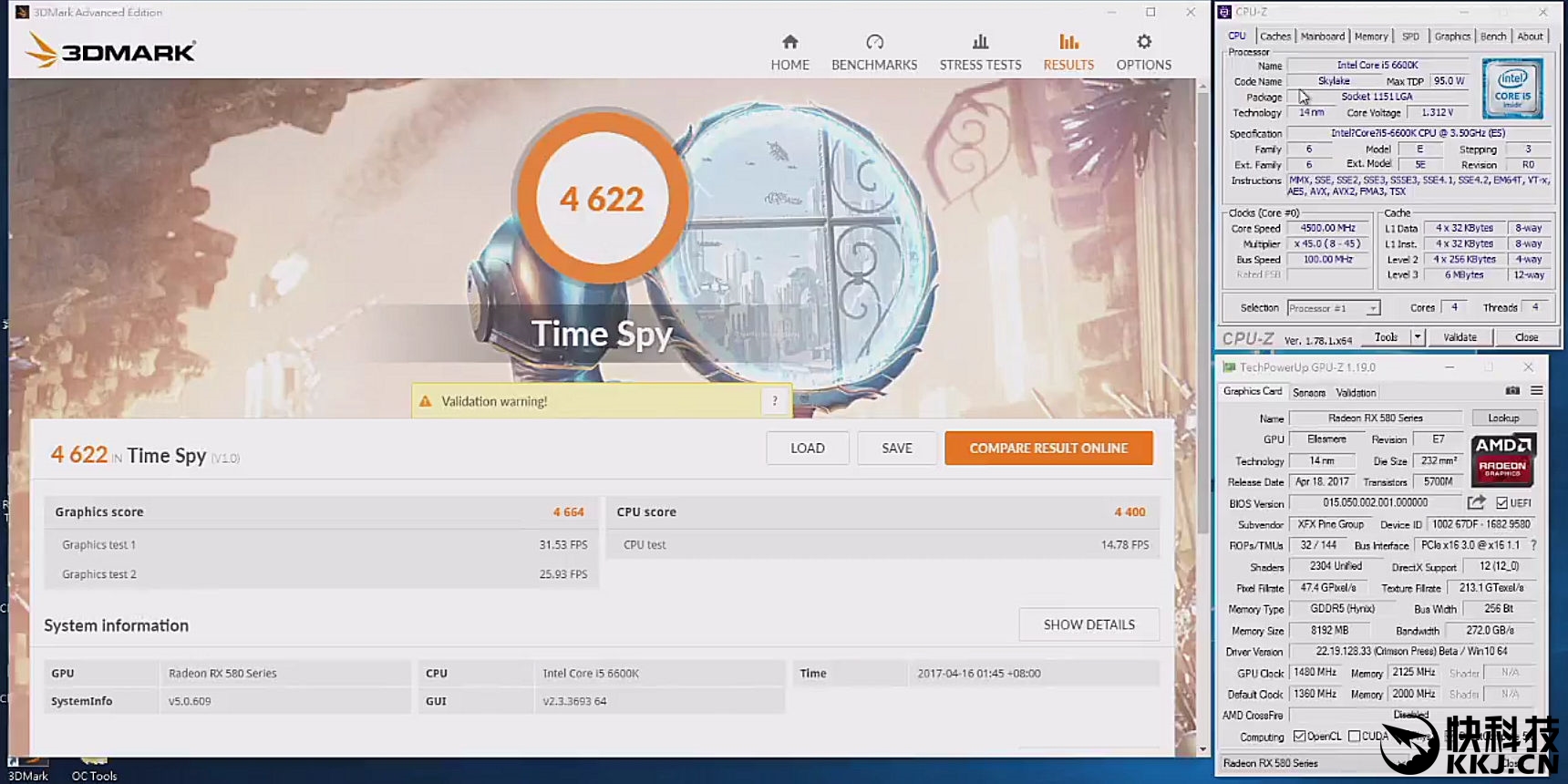The height and width of the screenshot is (784, 1568).
Task: Switch to the Sensors tab in GPU-Z
Action: [x=1308, y=393]
